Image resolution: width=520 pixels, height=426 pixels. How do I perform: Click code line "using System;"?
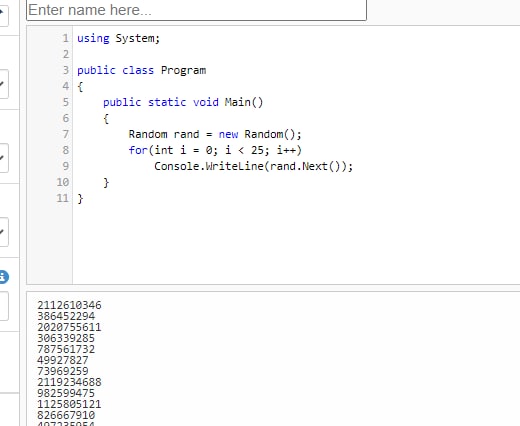tap(118, 38)
